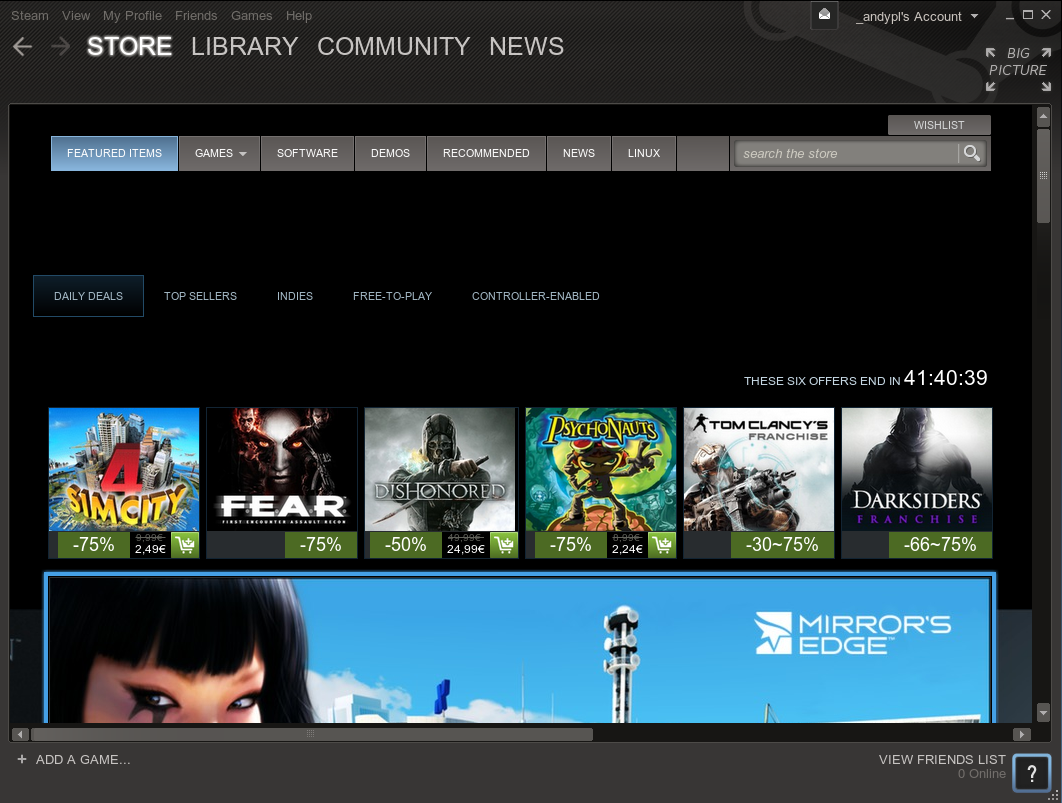Screen dimensions: 1062x803
Task: Click the 41:40:39 offer countdown timer
Action: (x=946, y=378)
